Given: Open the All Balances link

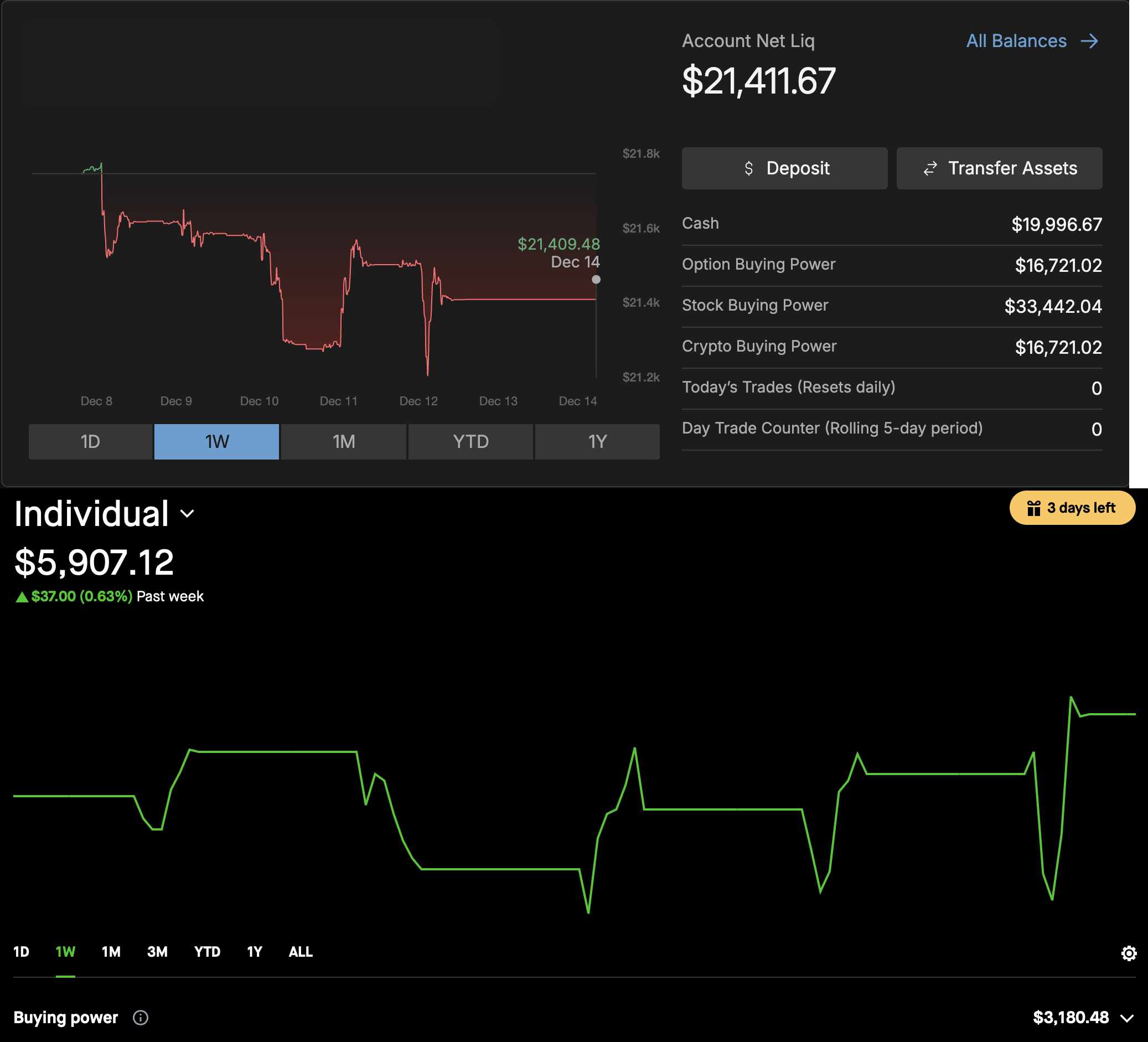Looking at the screenshot, I should [1016, 41].
